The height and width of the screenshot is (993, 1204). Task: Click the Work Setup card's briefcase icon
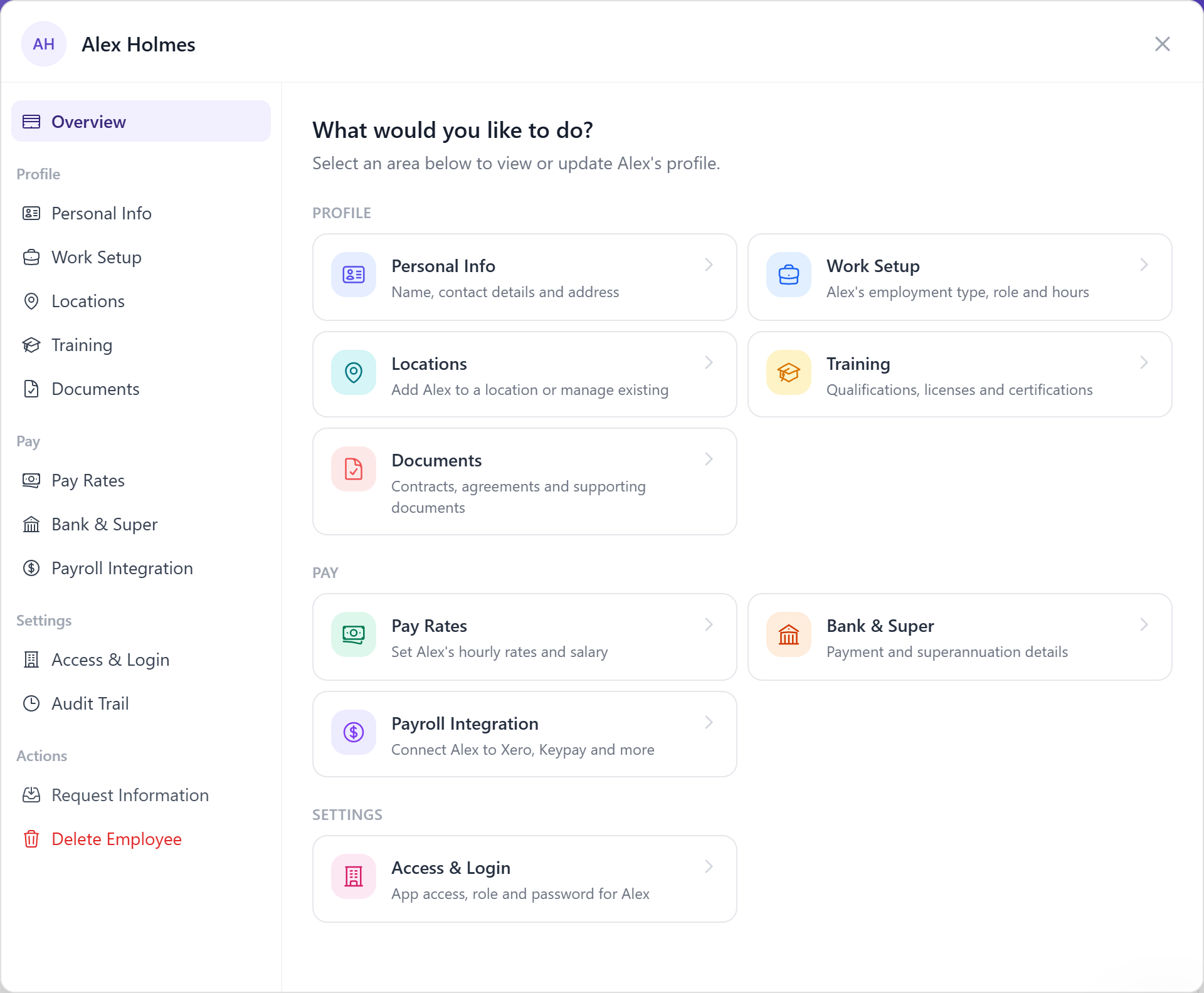(x=789, y=275)
